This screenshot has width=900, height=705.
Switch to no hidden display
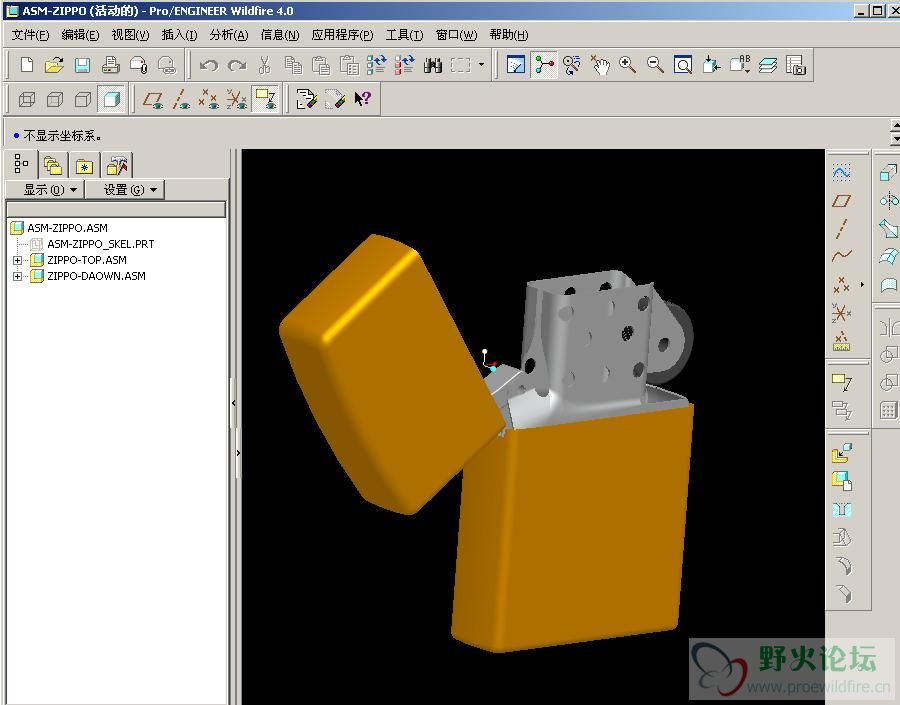(x=83, y=100)
